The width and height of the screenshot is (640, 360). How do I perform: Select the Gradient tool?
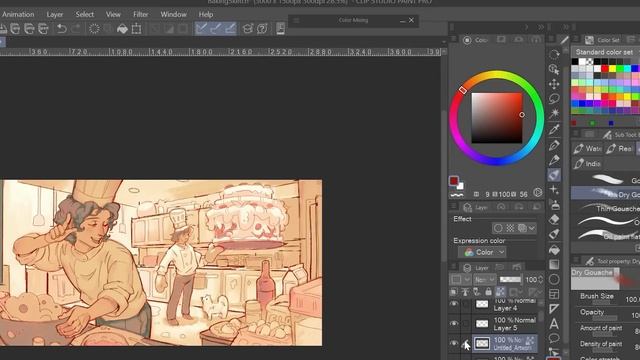554,264
